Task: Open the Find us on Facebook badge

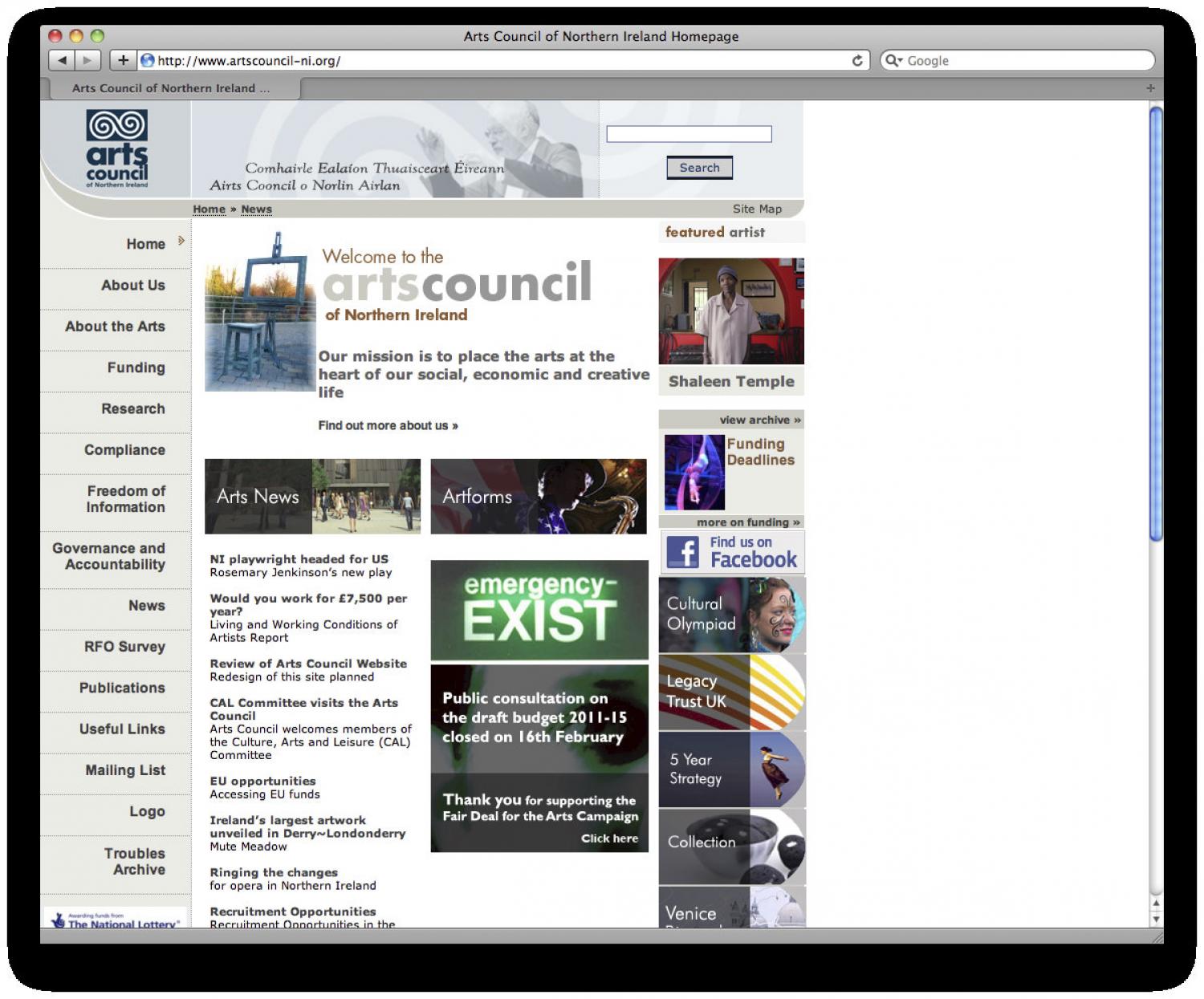Action: click(x=732, y=552)
